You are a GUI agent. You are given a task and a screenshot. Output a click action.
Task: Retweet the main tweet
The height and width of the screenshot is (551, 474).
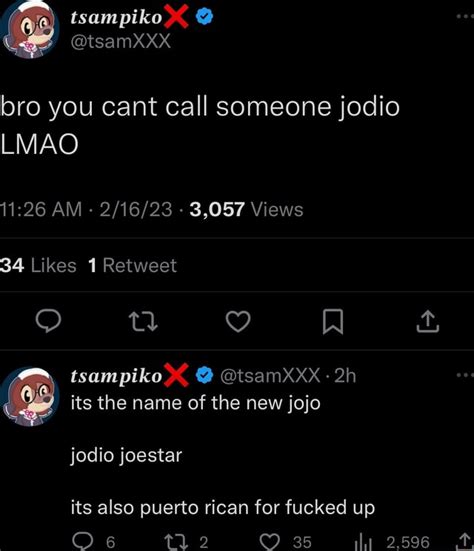pyautogui.click(x=143, y=322)
